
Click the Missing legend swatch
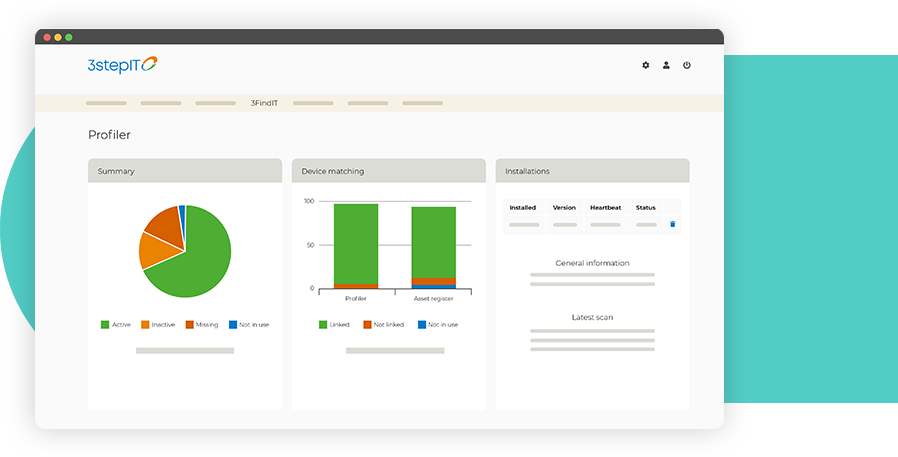pyautogui.click(x=189, y=325)
